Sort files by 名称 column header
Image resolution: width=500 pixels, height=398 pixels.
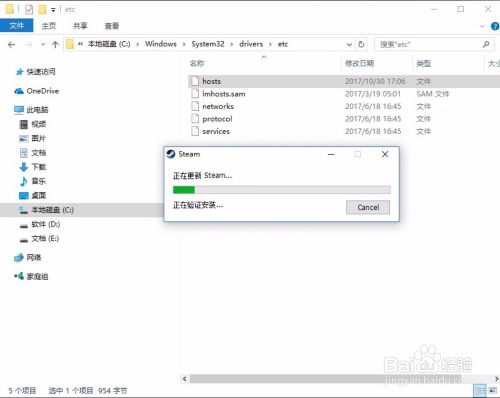(x=197, y=63)
